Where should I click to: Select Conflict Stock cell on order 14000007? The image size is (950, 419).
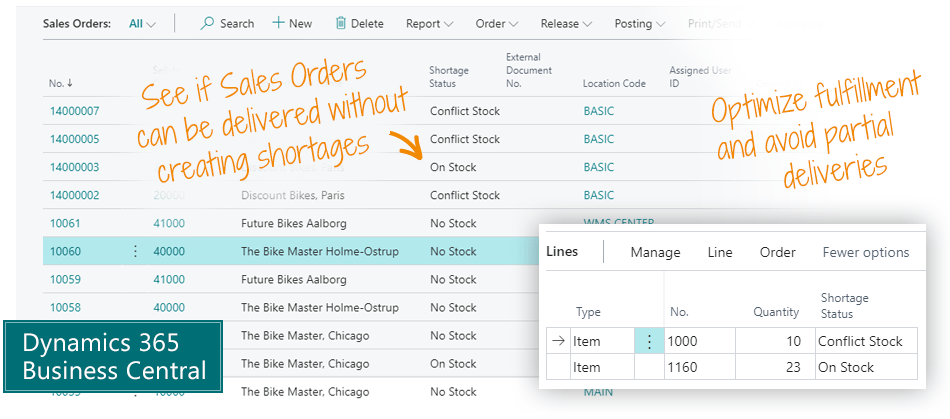coord(465,111)
